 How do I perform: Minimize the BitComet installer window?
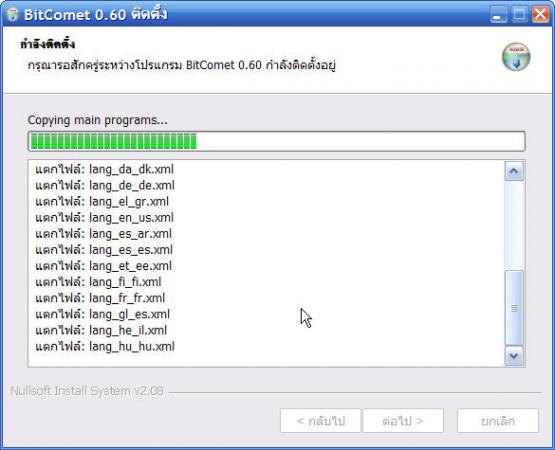(x=498, y=15)
